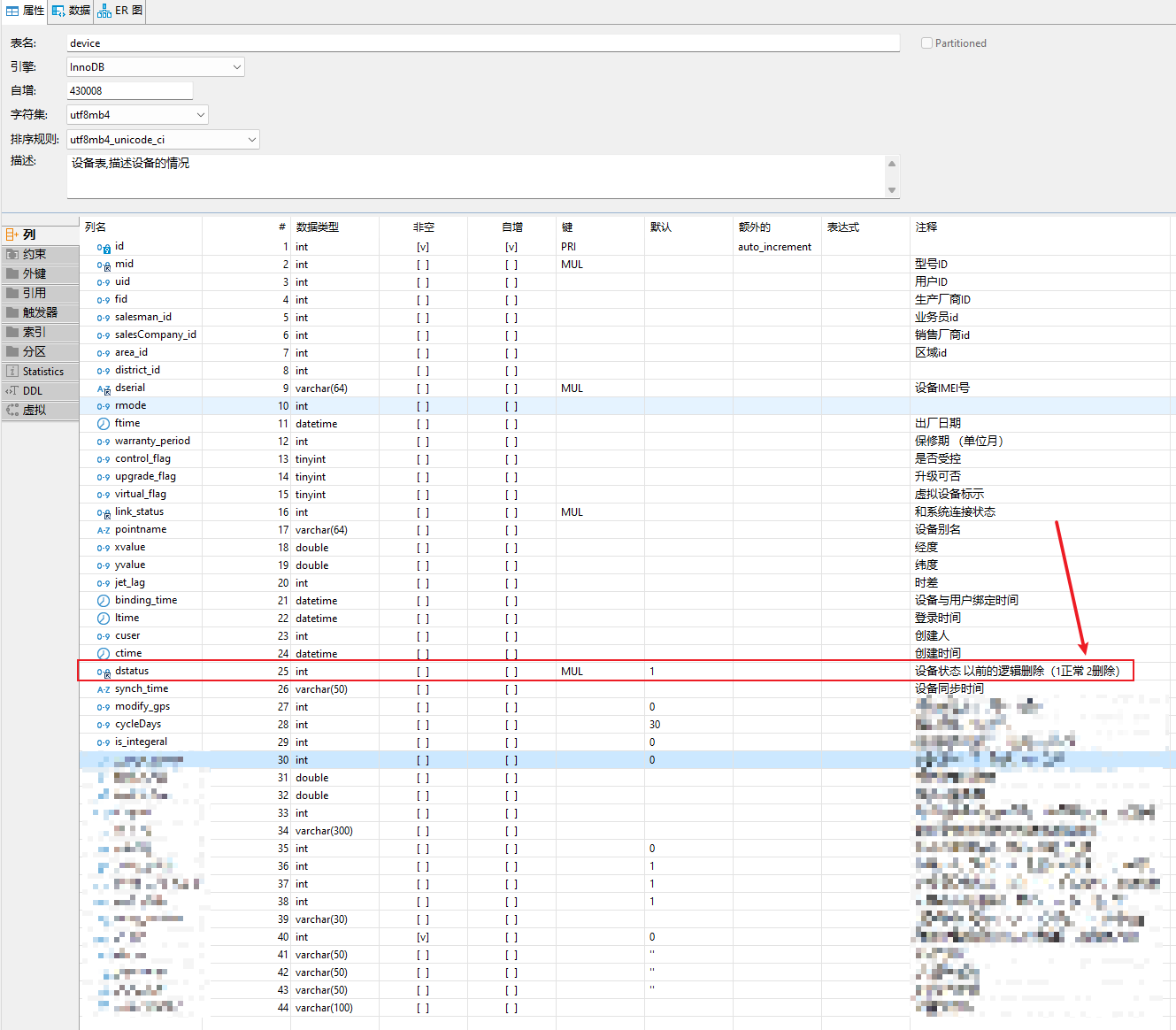Open the 索引 section in sidebar

(x=34, y=332)
